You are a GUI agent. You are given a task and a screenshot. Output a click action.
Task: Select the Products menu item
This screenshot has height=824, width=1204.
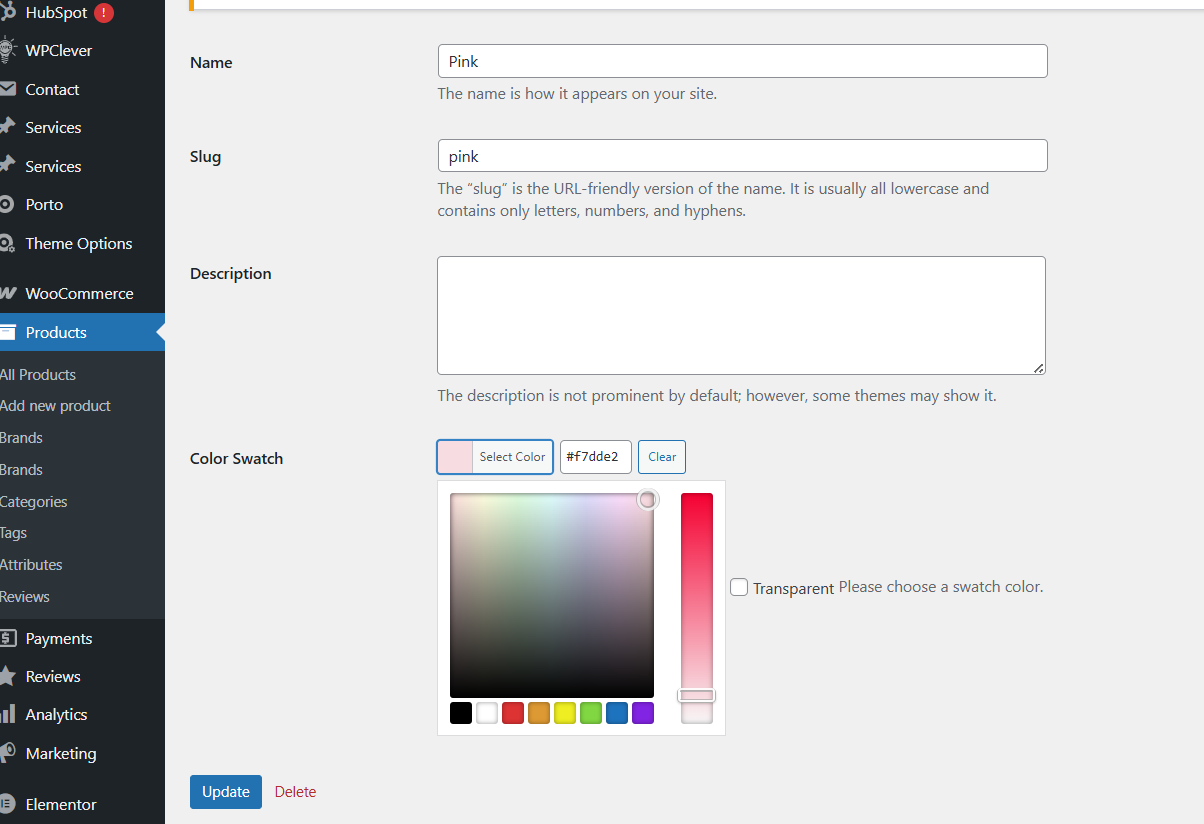click(82, 332)
